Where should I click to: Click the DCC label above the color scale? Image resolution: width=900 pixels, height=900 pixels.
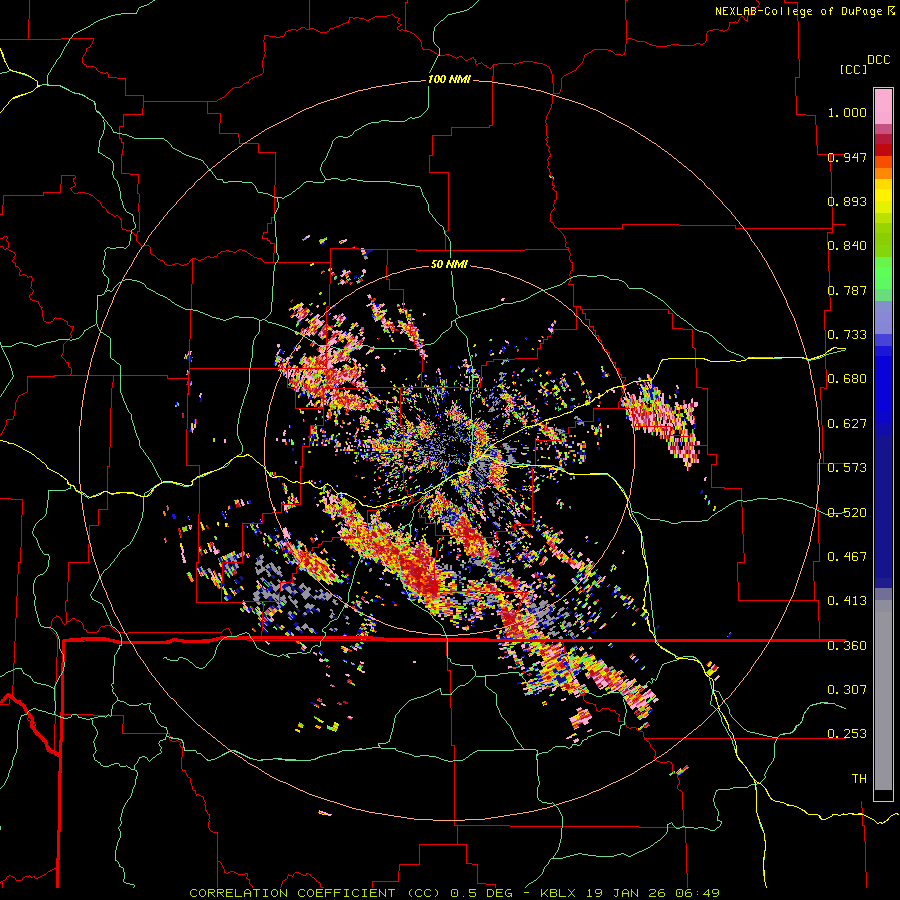point(879,60)
